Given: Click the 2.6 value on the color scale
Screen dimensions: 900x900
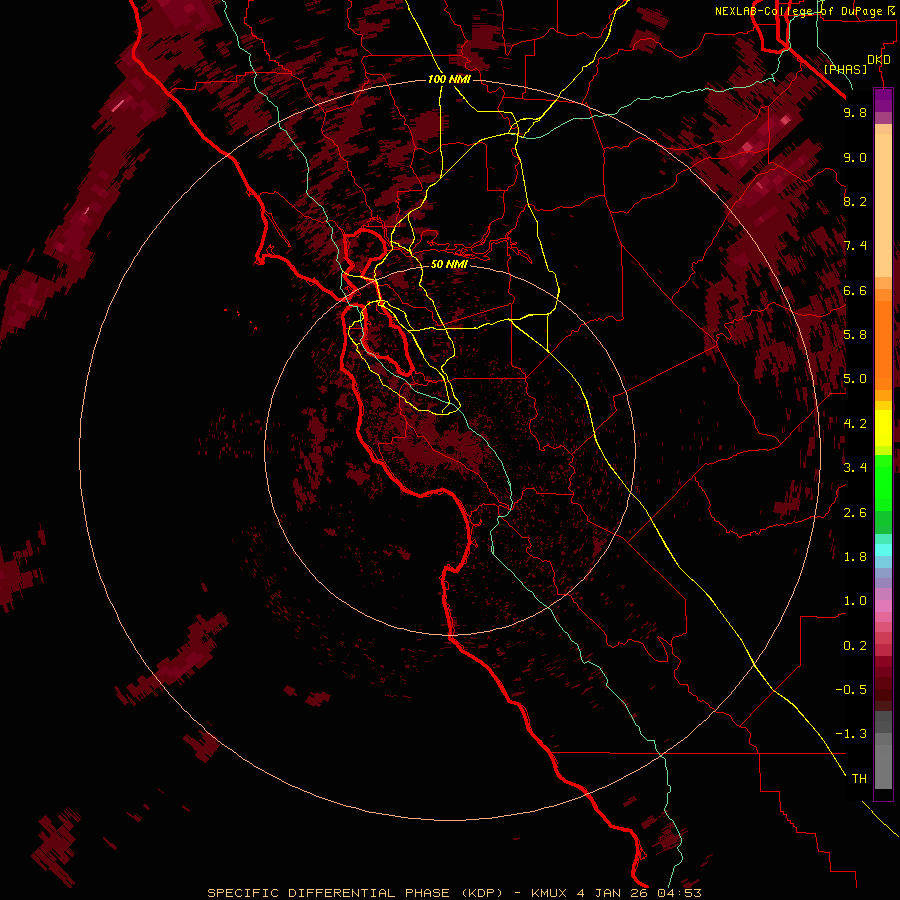Looking at the screenshot, I should click(855, 513).
